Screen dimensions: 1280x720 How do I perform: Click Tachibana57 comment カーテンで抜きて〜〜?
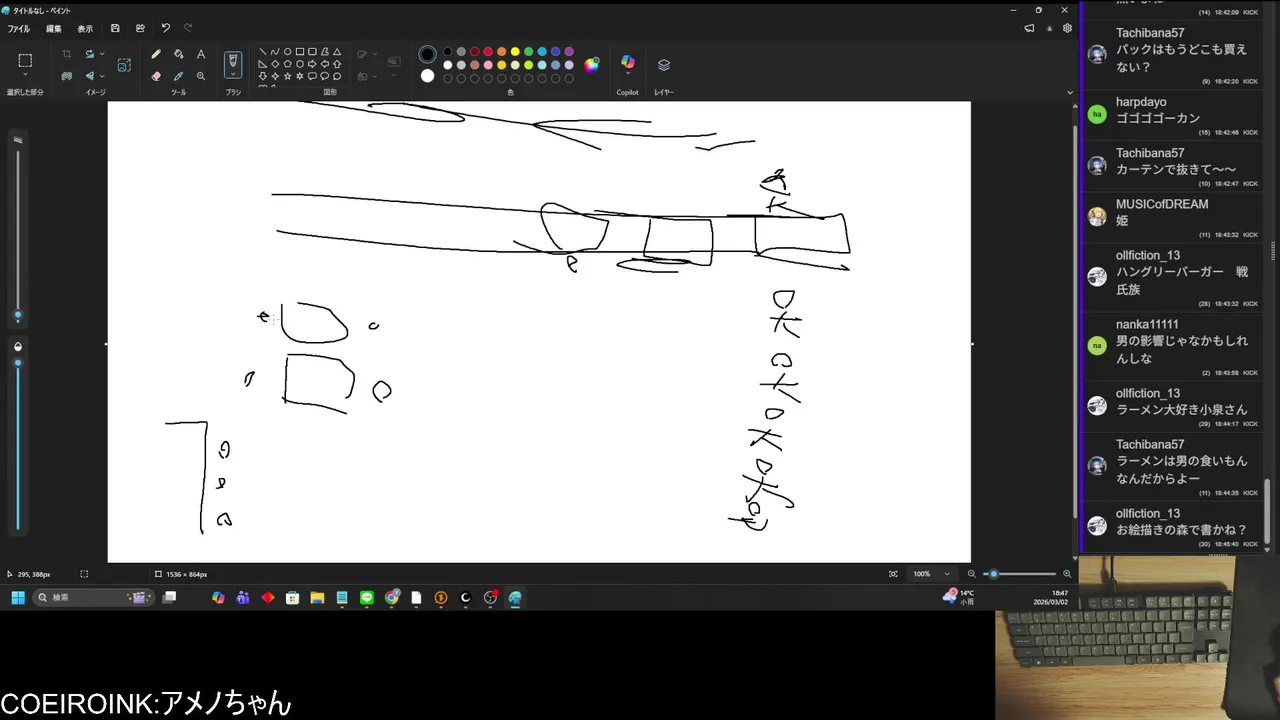(x=1176, y=169)
